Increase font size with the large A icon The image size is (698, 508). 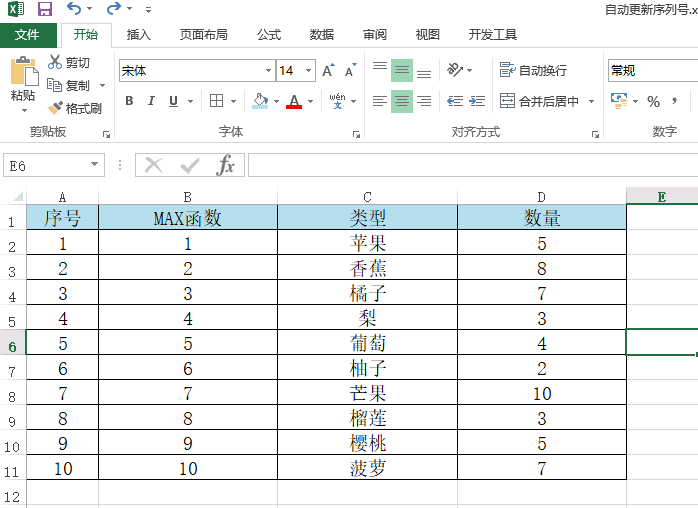[x=329, y=70]
